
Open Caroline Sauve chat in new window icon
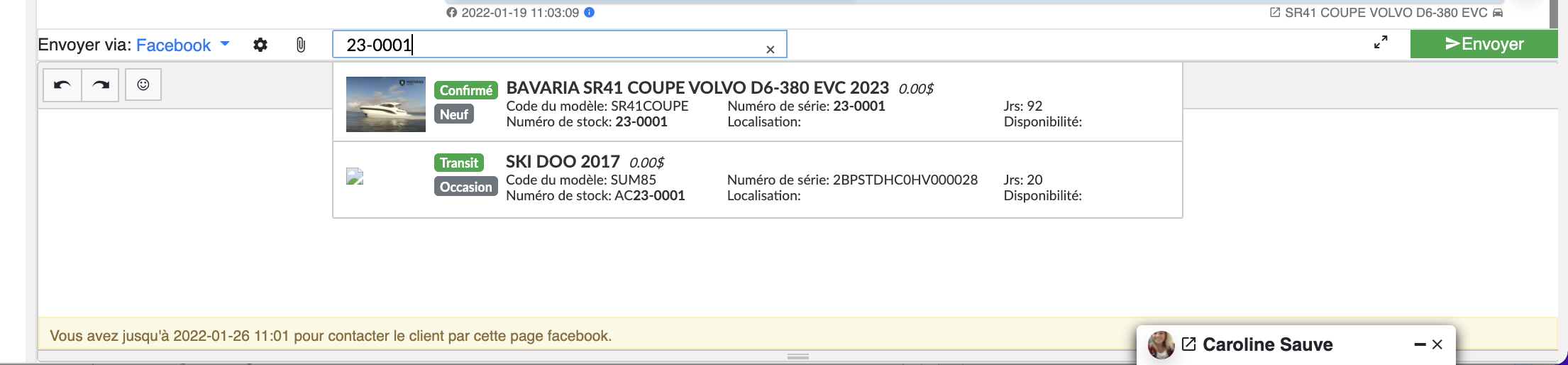[x=1188, y=344]
